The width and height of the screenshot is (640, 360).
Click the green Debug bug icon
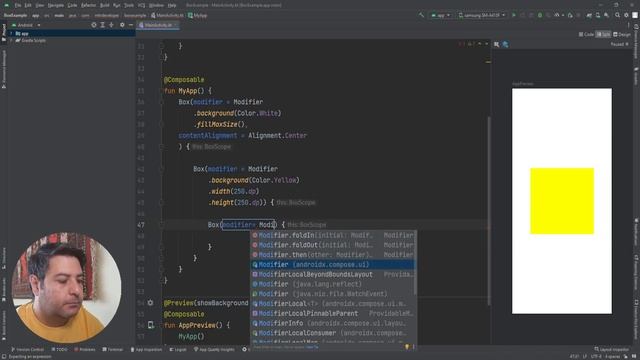[540, 15]
